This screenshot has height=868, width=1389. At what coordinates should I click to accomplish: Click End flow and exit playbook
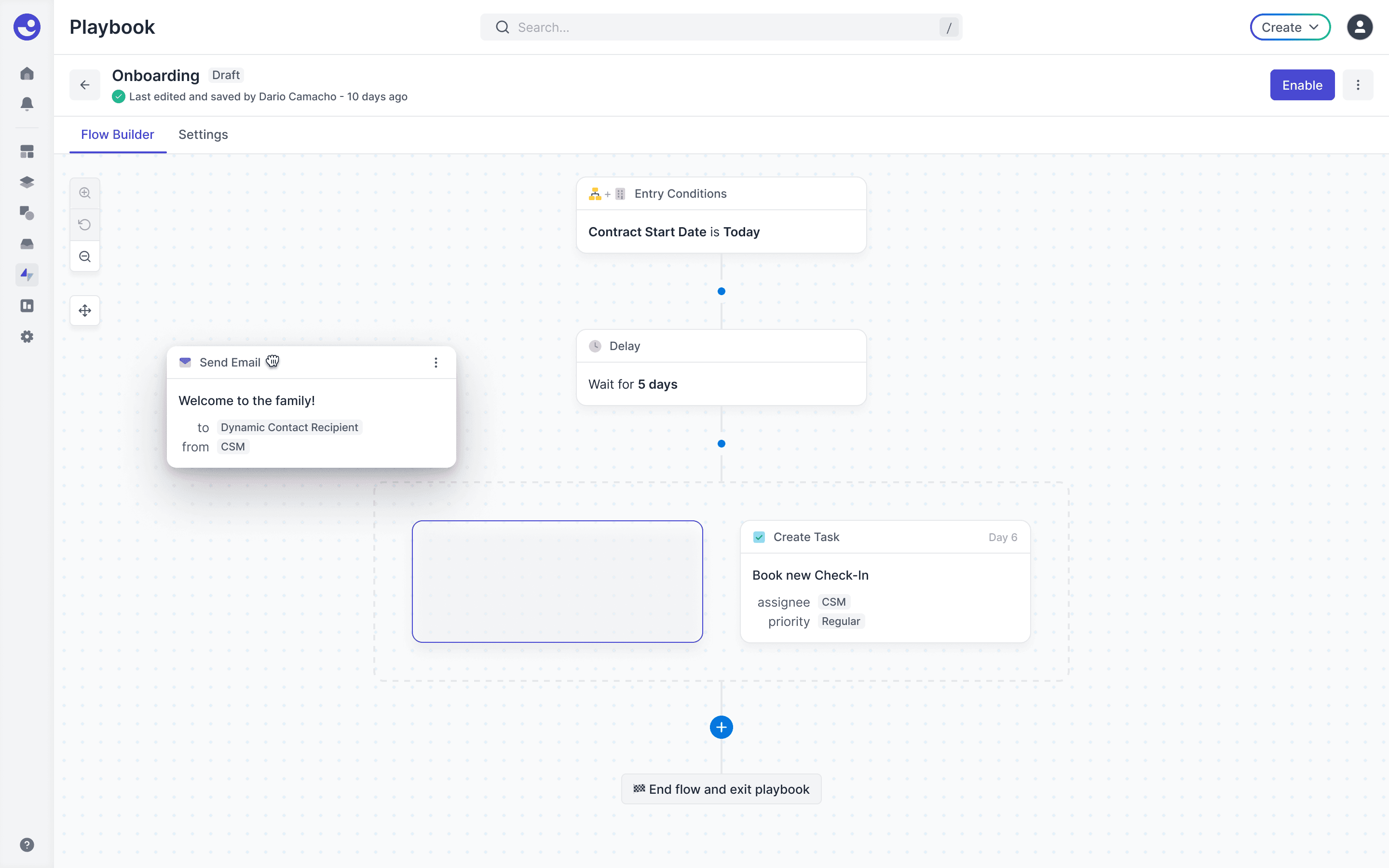[721, 789]
